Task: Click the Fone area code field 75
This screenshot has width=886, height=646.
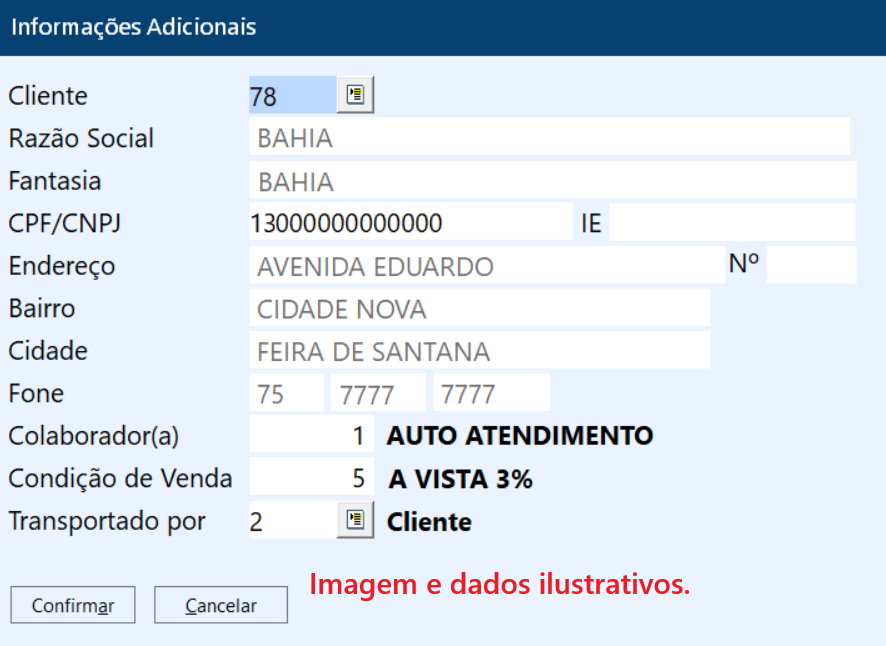Action: coord(286,392)
